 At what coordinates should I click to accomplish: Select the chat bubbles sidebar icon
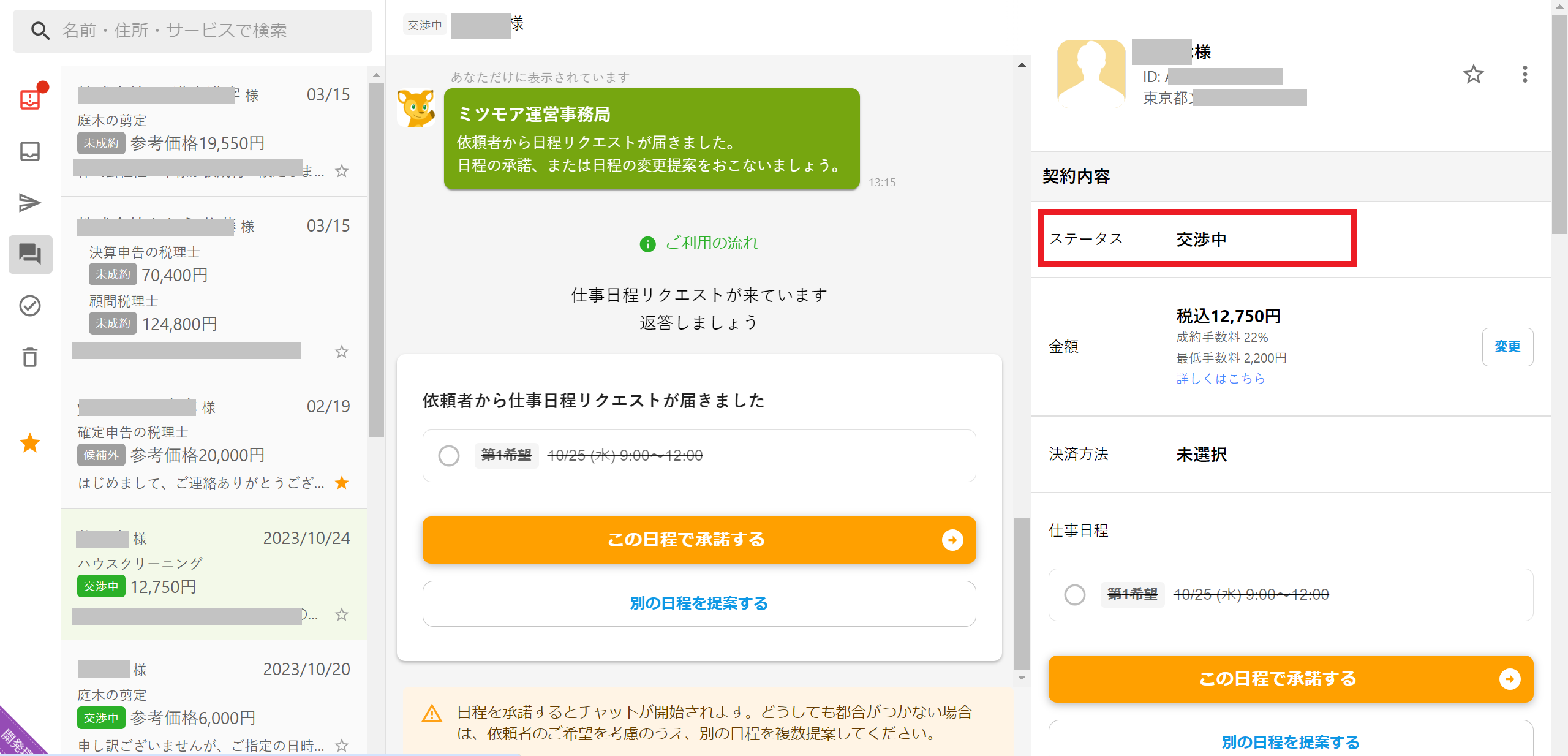(x=30, y=254)
